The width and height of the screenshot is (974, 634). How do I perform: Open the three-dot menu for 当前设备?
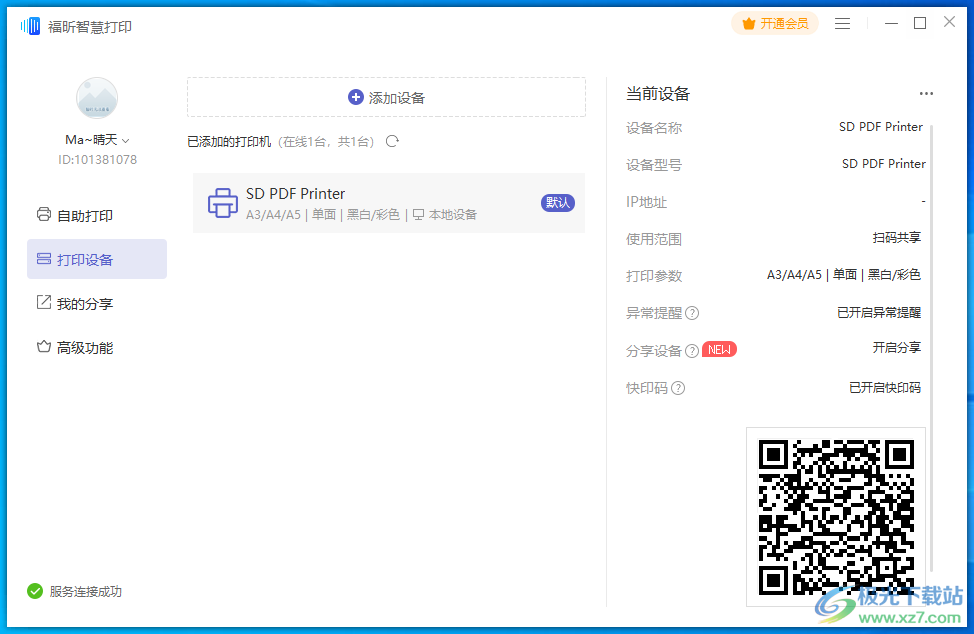point(926,94)
